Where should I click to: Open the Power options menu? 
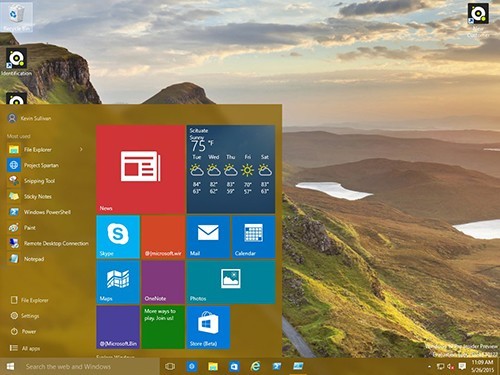23,332
